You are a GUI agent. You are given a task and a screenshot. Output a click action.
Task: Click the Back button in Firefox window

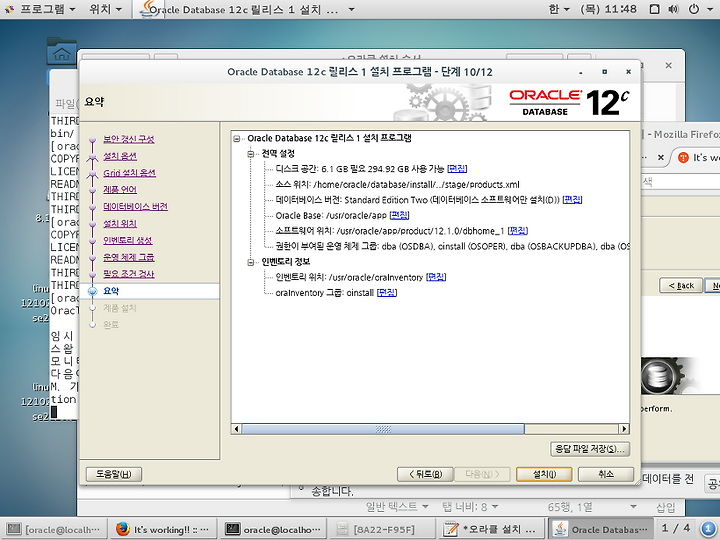(x=681, y=286)
